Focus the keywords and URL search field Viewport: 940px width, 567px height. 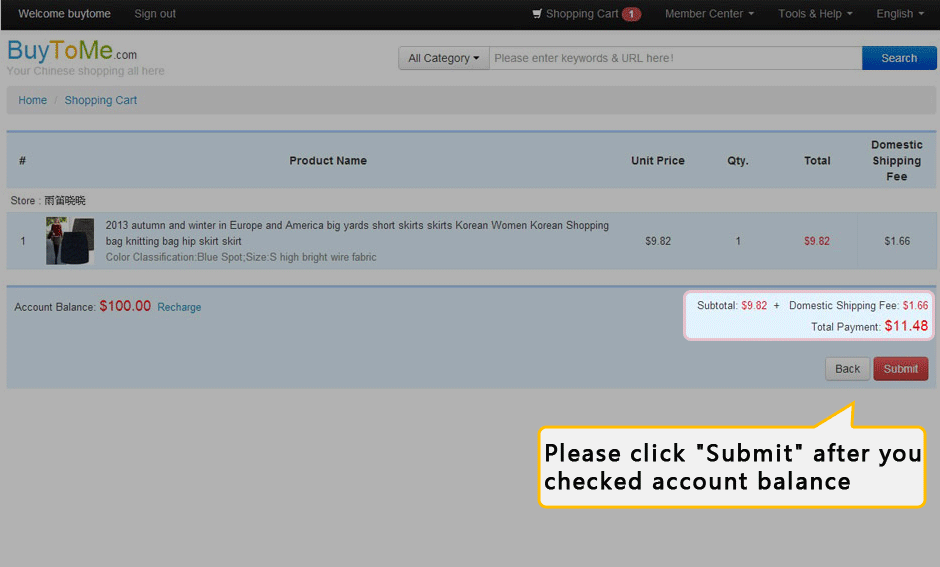(675, 58)
